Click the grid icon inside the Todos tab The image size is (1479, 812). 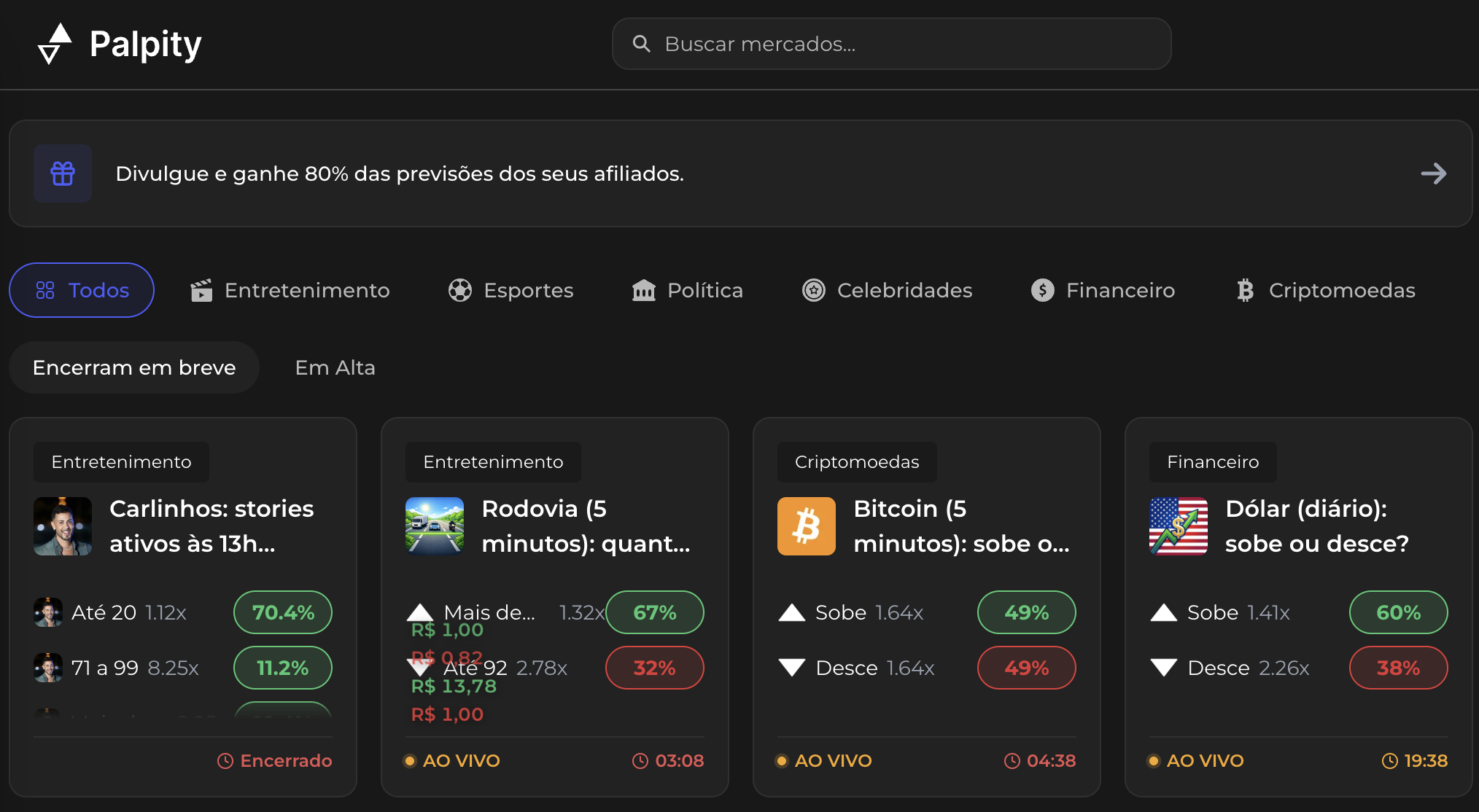(x=46, y=289)
